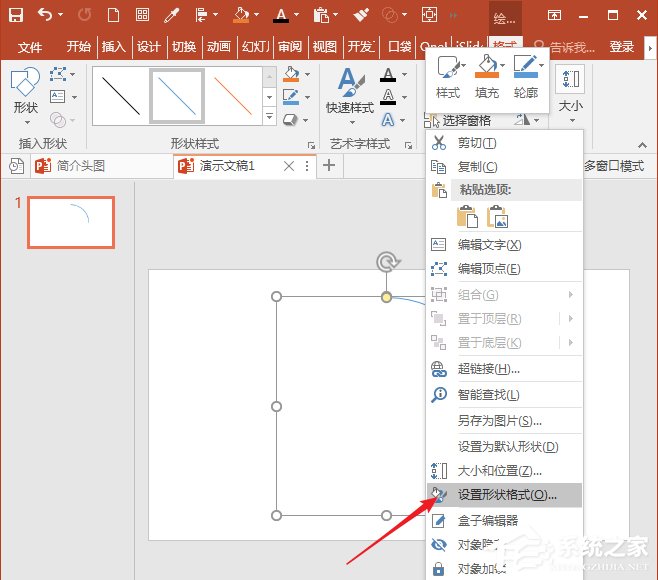Select the blue diagonal line shape style
The height and width of the screenshot is (580, 658).
point(177,96)
